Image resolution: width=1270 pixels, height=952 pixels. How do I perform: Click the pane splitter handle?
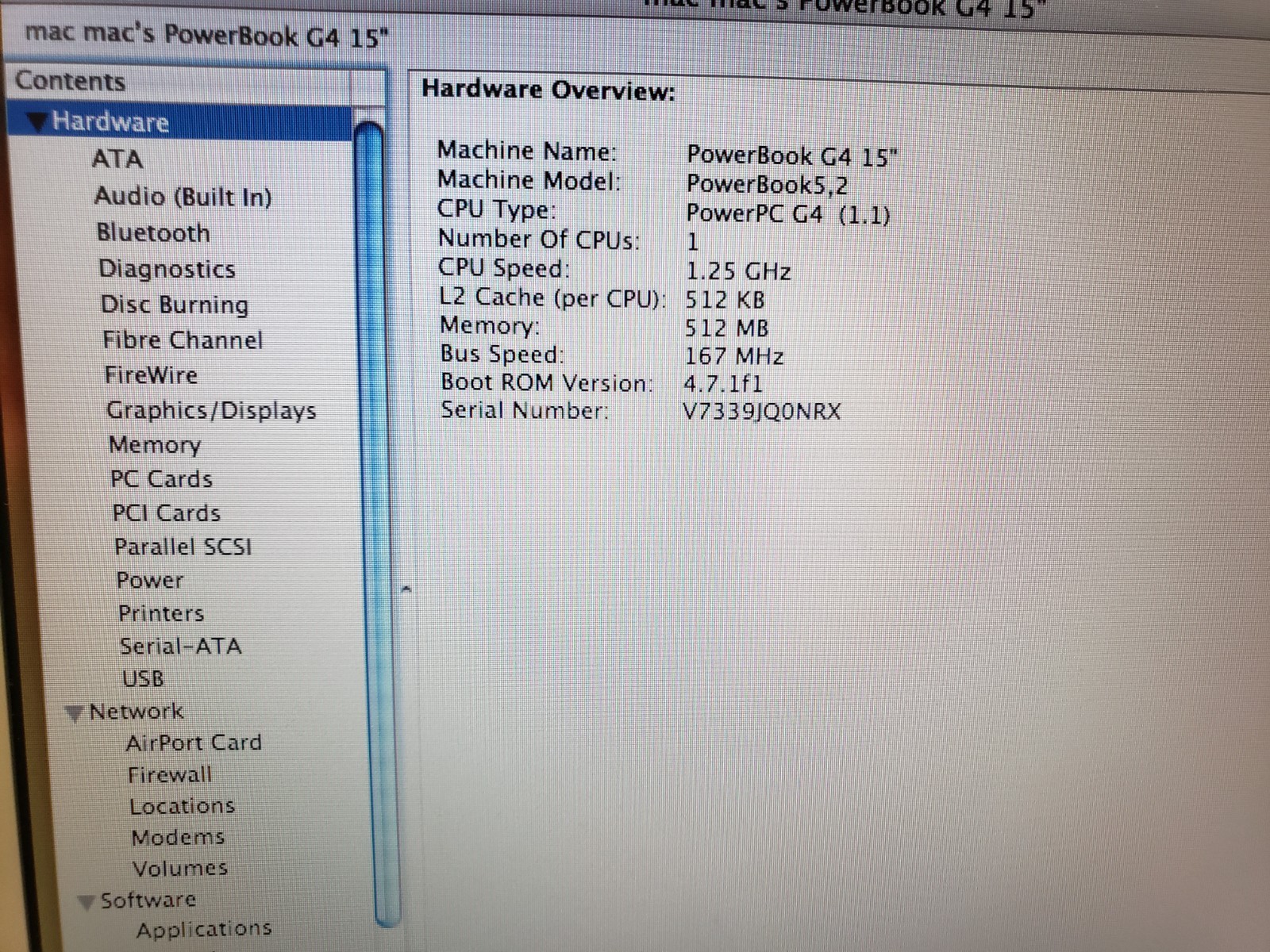406,589
